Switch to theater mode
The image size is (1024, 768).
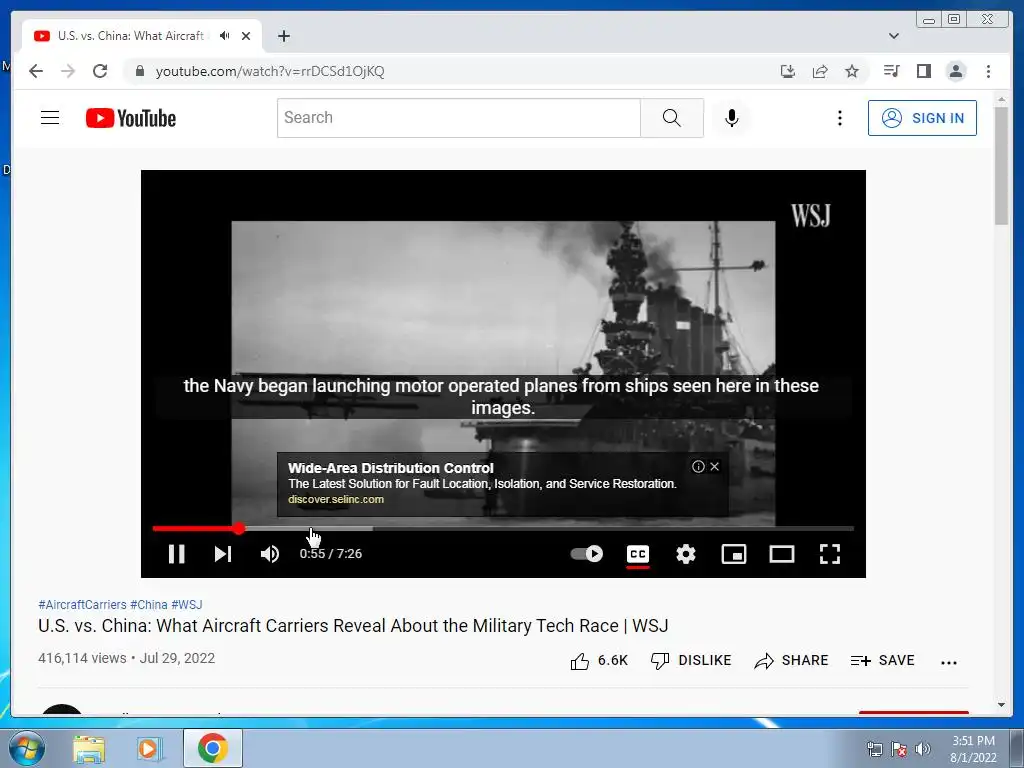coord(782,554)
